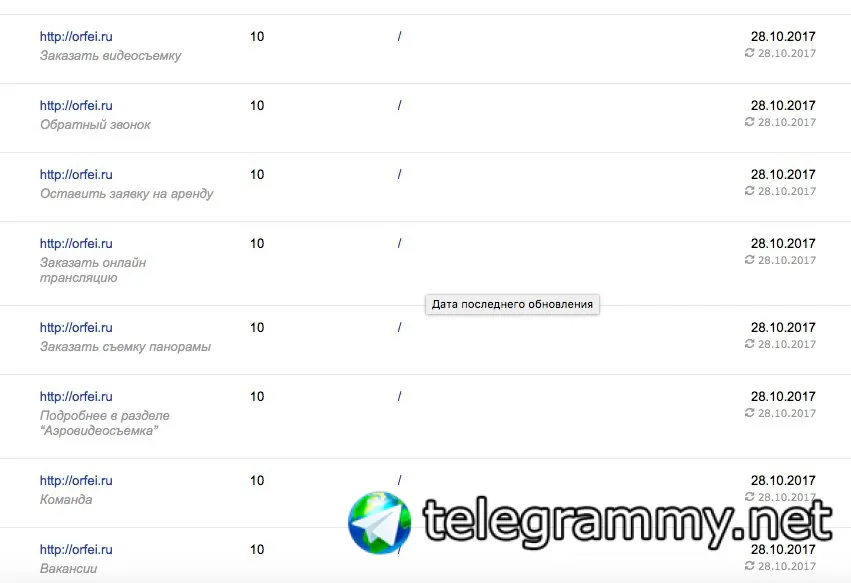Click the telegrammy.net watermark text
The height and width of the screenshot is (583, 851).
(628, 523)
